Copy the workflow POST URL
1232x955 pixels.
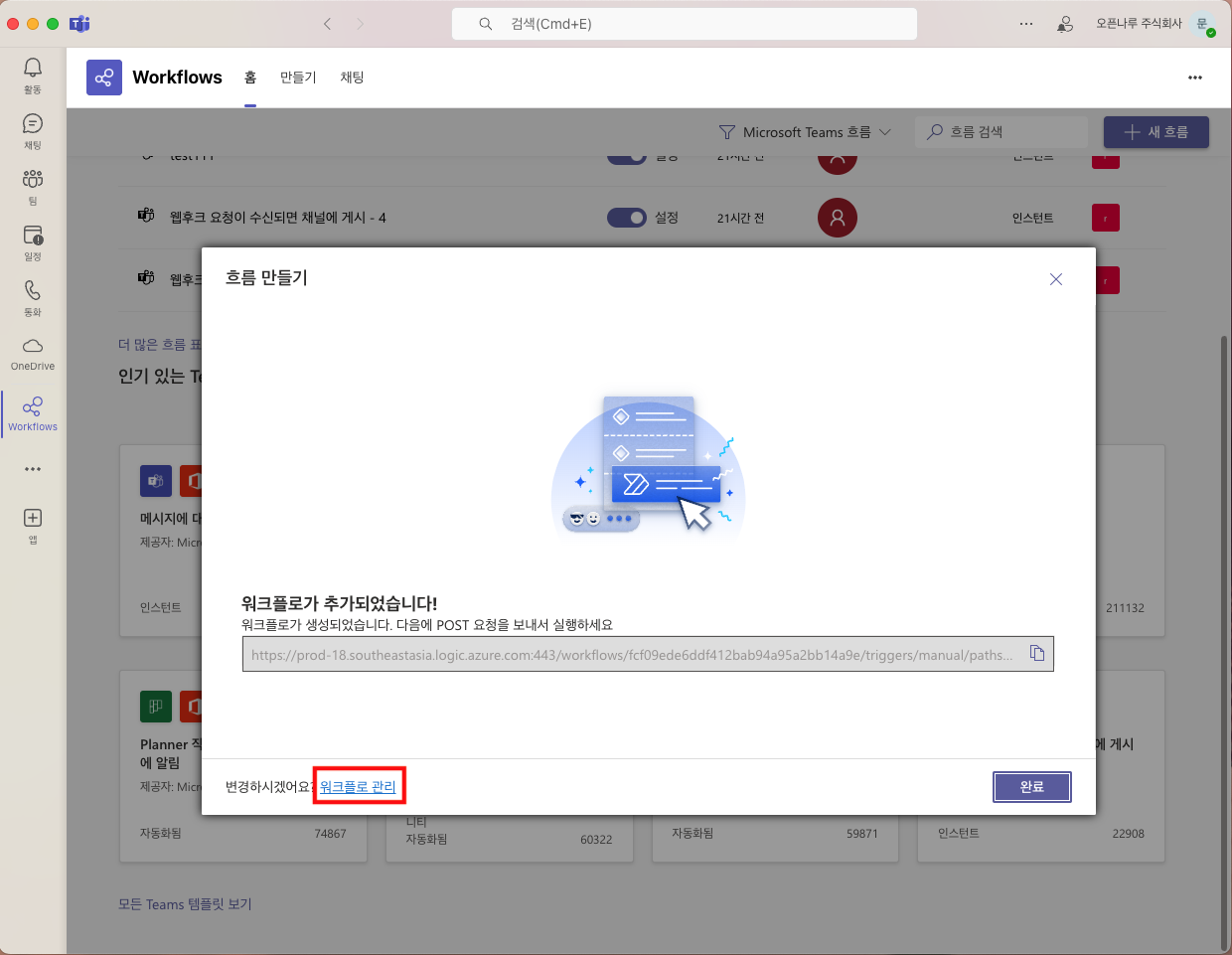pyautogui.click(x=1036, y=654)
